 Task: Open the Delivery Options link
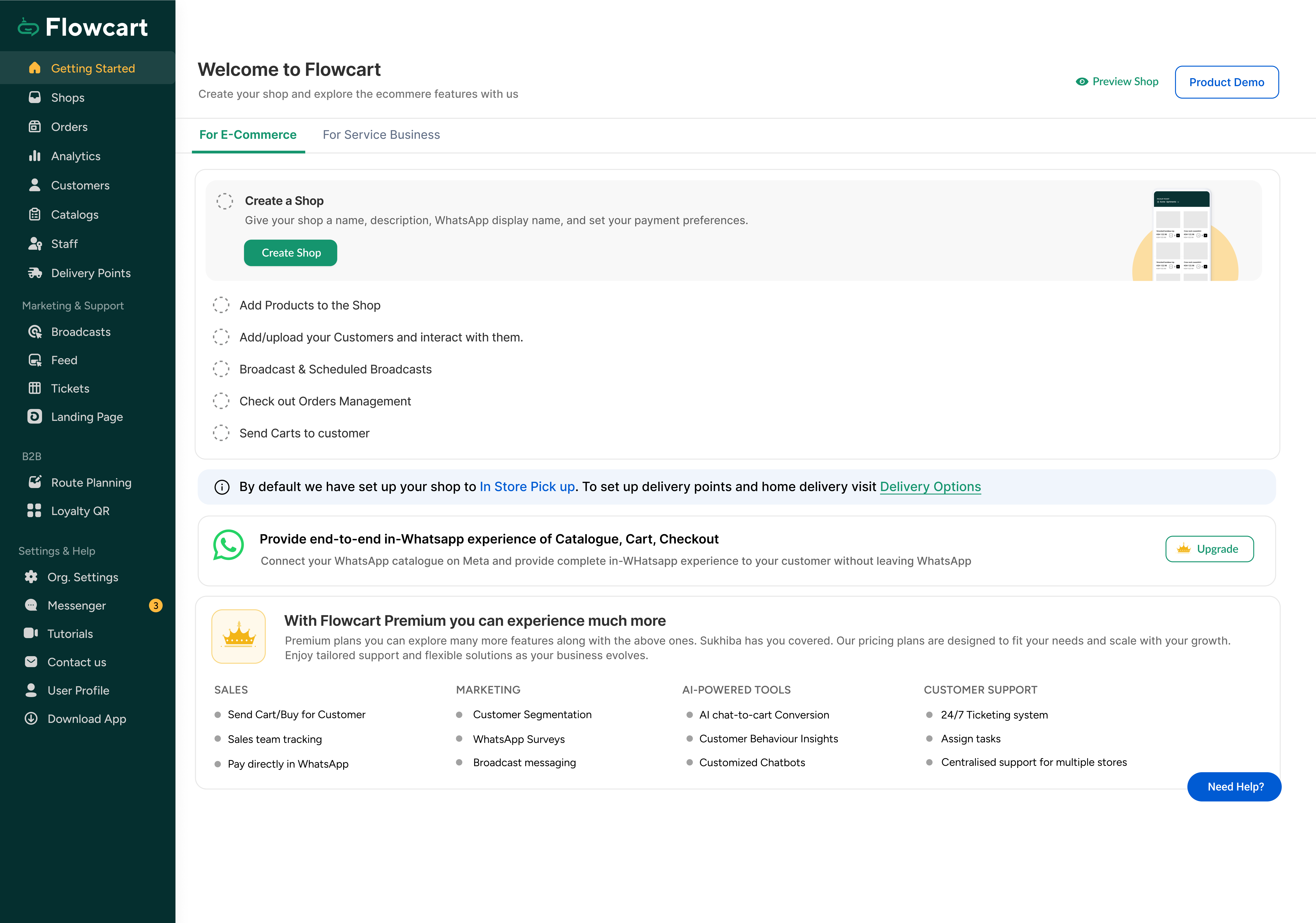930,487
